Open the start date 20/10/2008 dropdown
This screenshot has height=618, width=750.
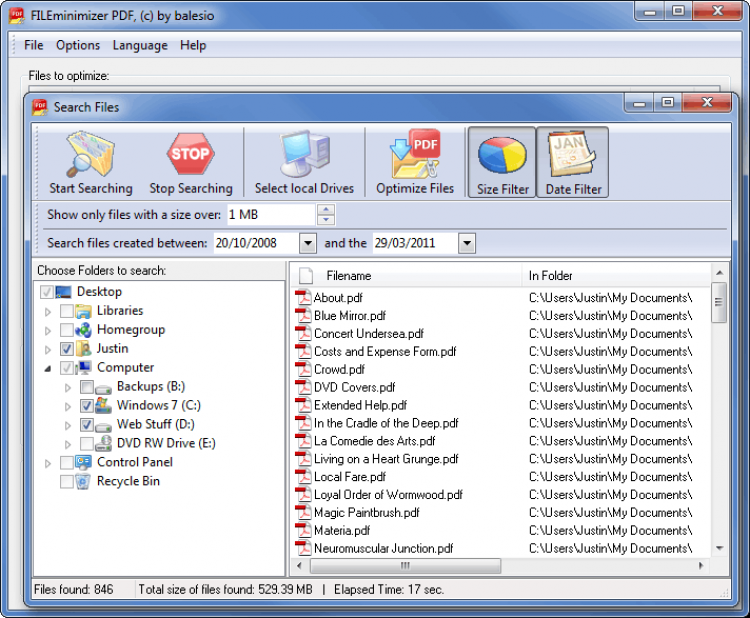pos(307,243)
